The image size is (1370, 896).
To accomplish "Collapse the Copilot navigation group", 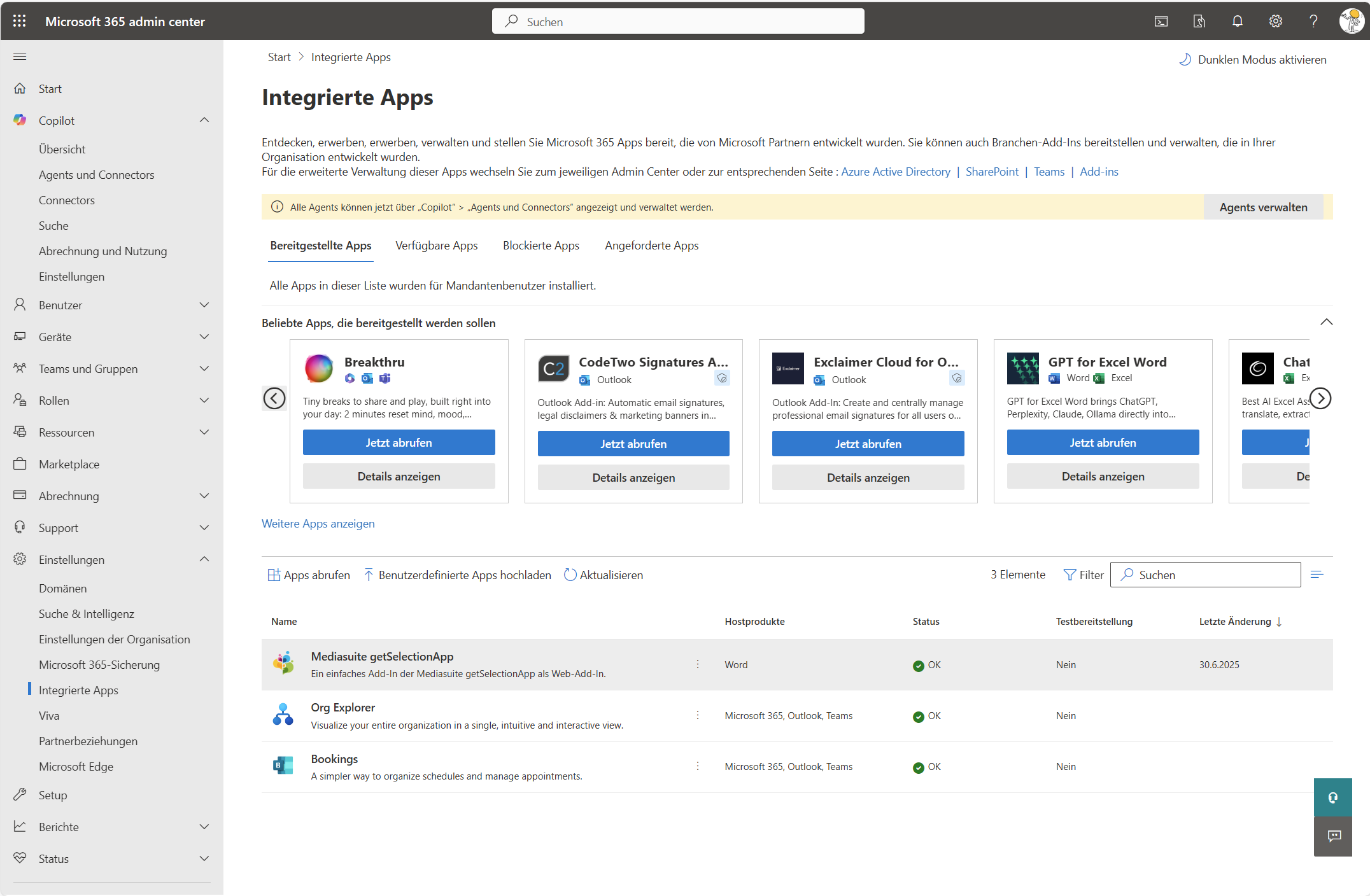I will [x=204, y=120].
